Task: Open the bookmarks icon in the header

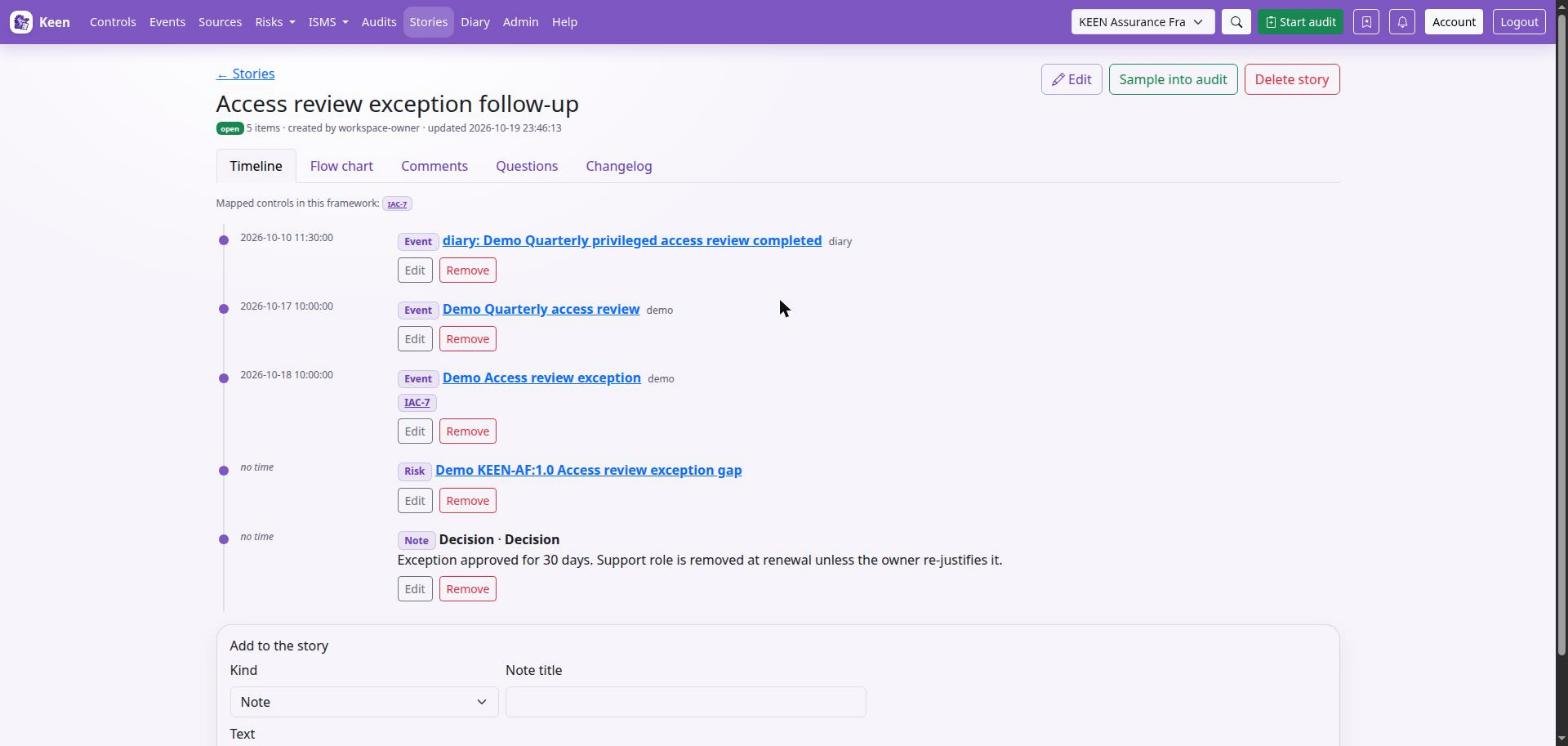Action: pyautogui.click(x=1366, y=22)
